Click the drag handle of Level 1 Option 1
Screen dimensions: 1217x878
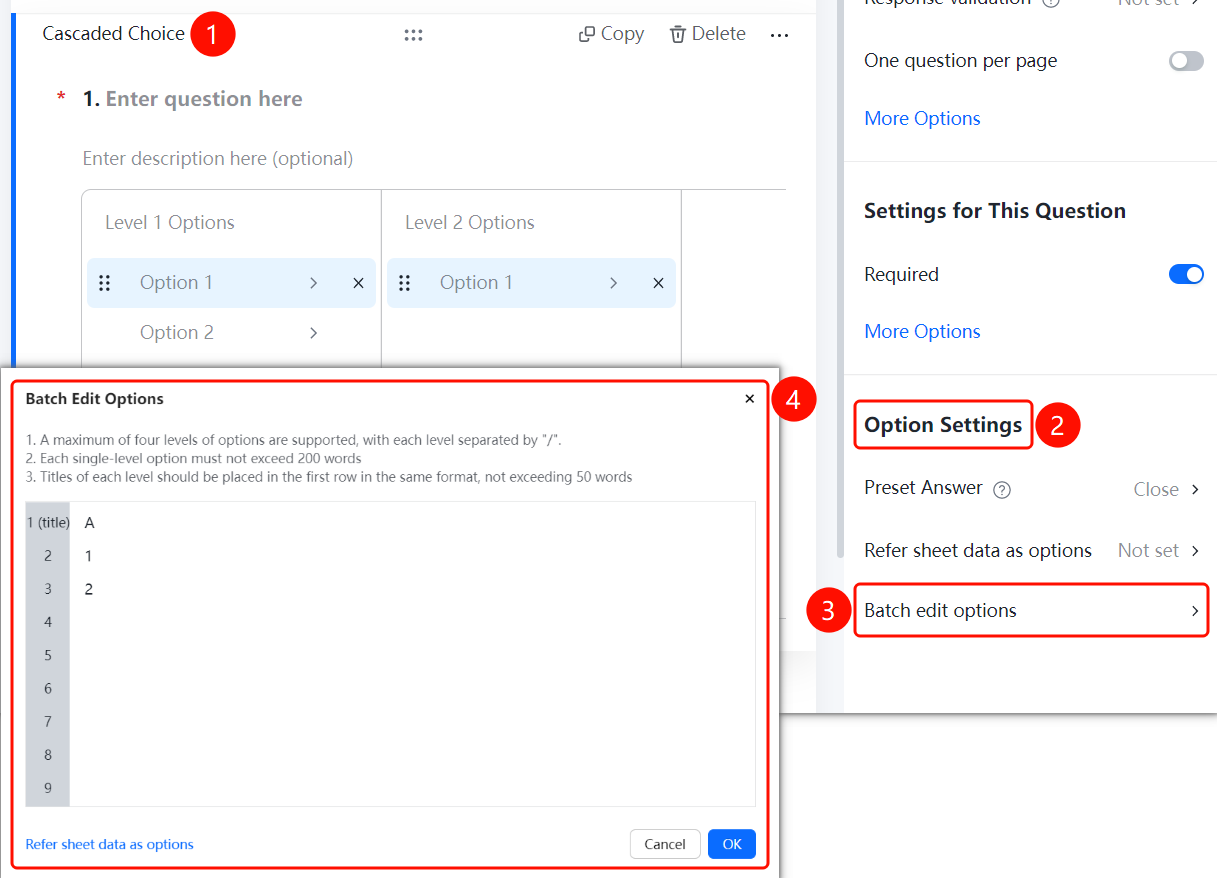coord(104,283)
